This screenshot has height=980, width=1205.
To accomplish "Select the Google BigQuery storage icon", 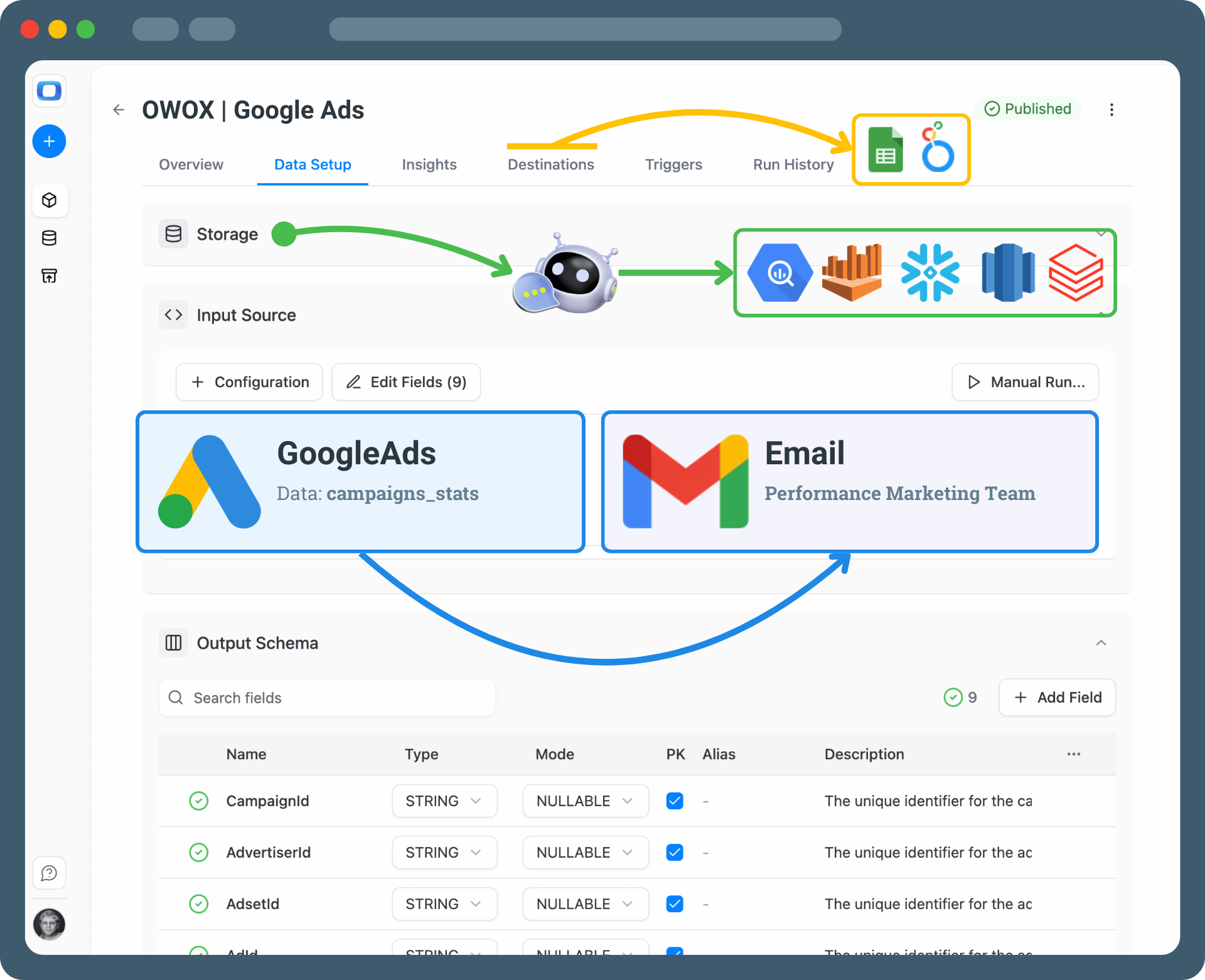I will pos(779,273).
